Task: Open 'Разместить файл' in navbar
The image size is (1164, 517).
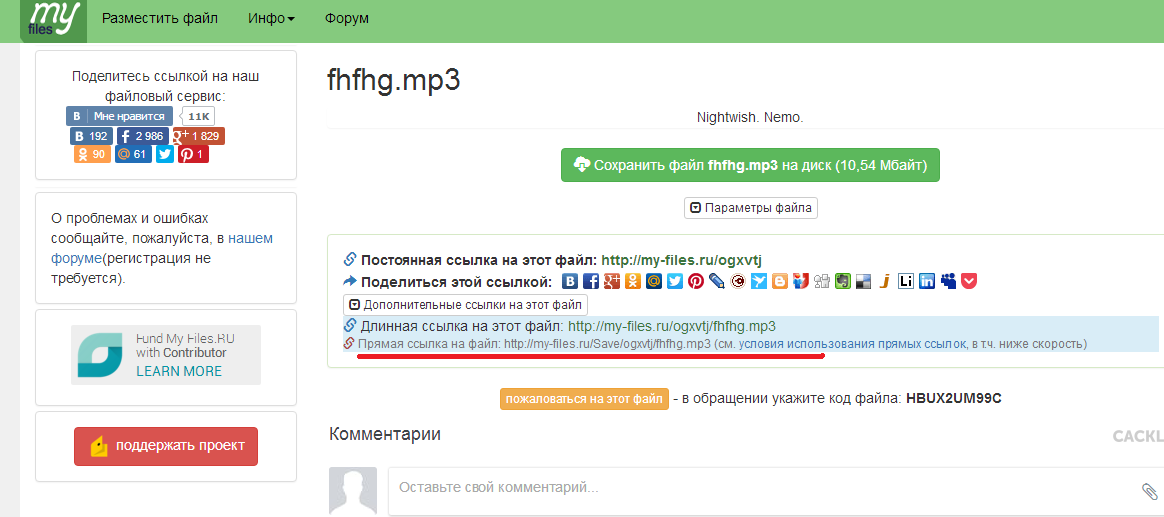Action: coord(160,19)
